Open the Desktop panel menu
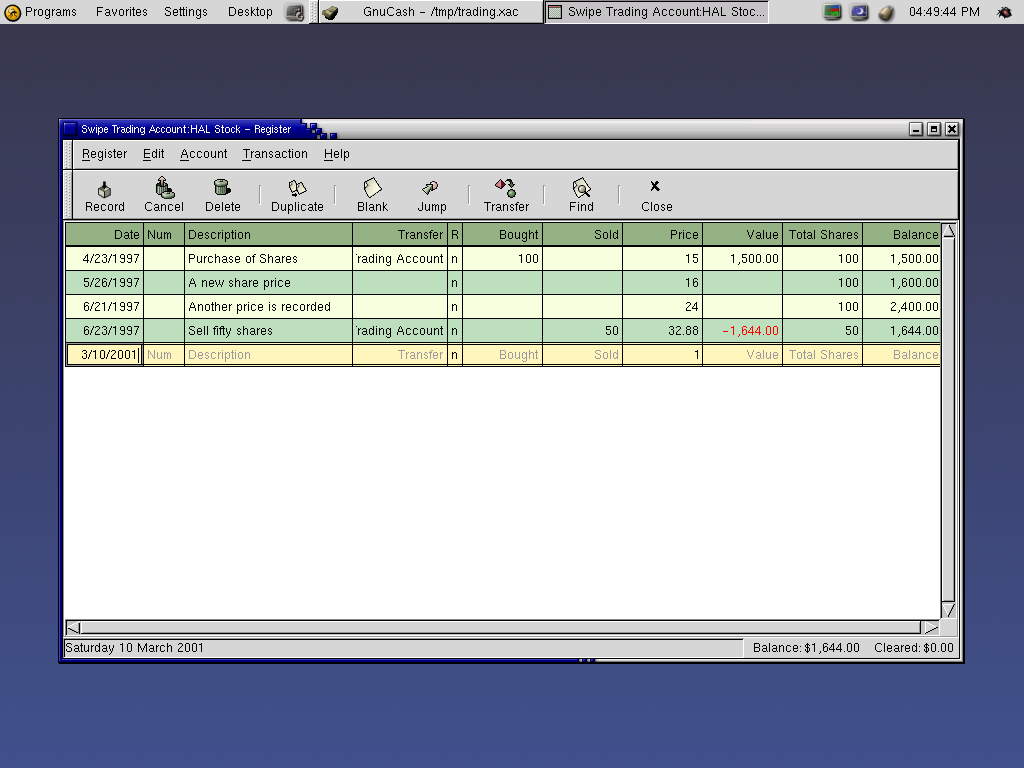This screenshot has width=1024, height=768. click(x=250, y=12)
